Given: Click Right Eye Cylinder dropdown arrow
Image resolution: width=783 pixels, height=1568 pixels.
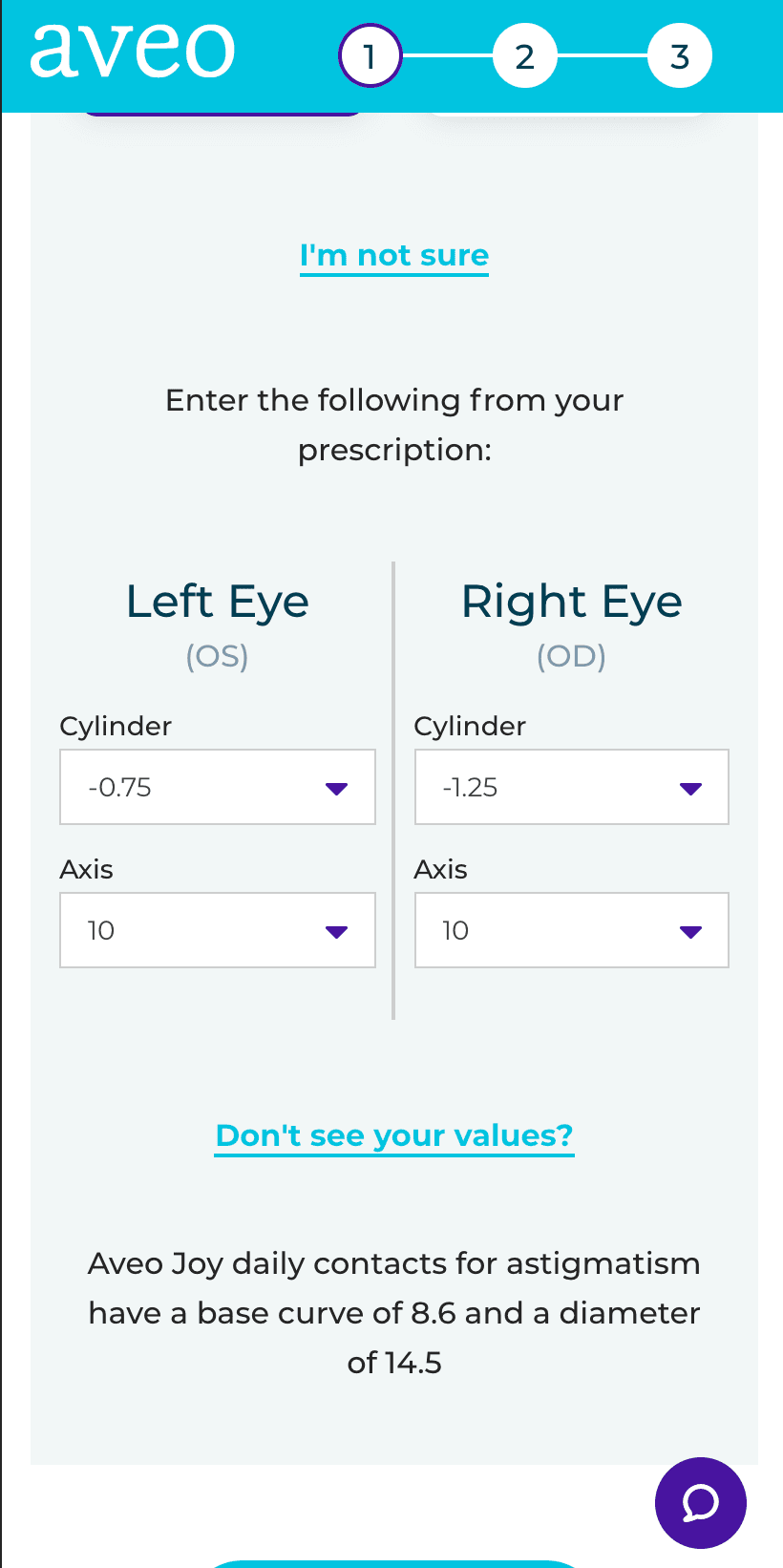Looking at the screenshot, I should 690,789.
